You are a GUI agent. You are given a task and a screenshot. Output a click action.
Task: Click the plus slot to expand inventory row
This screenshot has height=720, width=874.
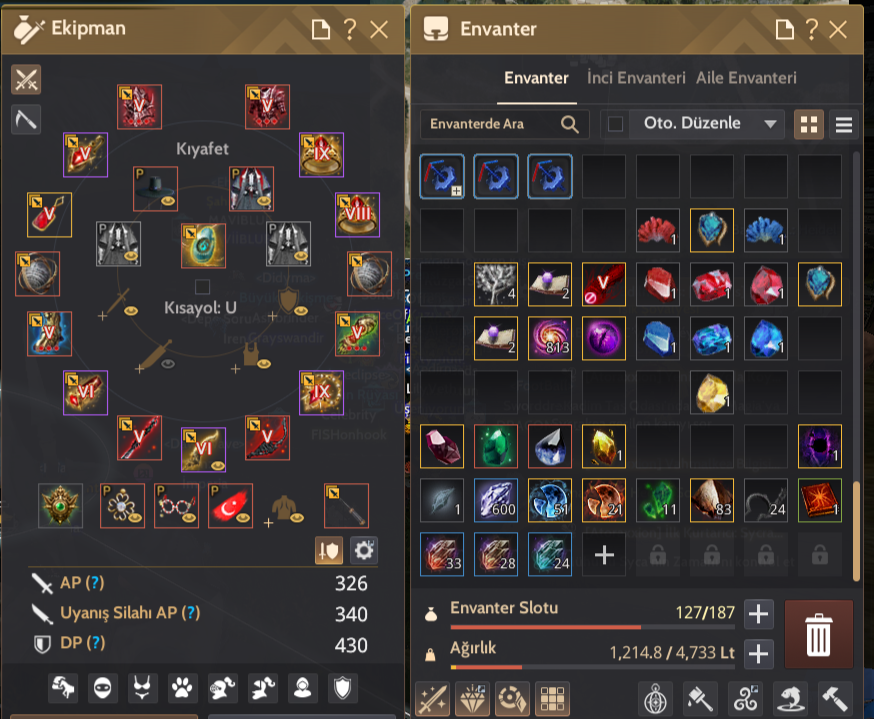click(604, 554)
